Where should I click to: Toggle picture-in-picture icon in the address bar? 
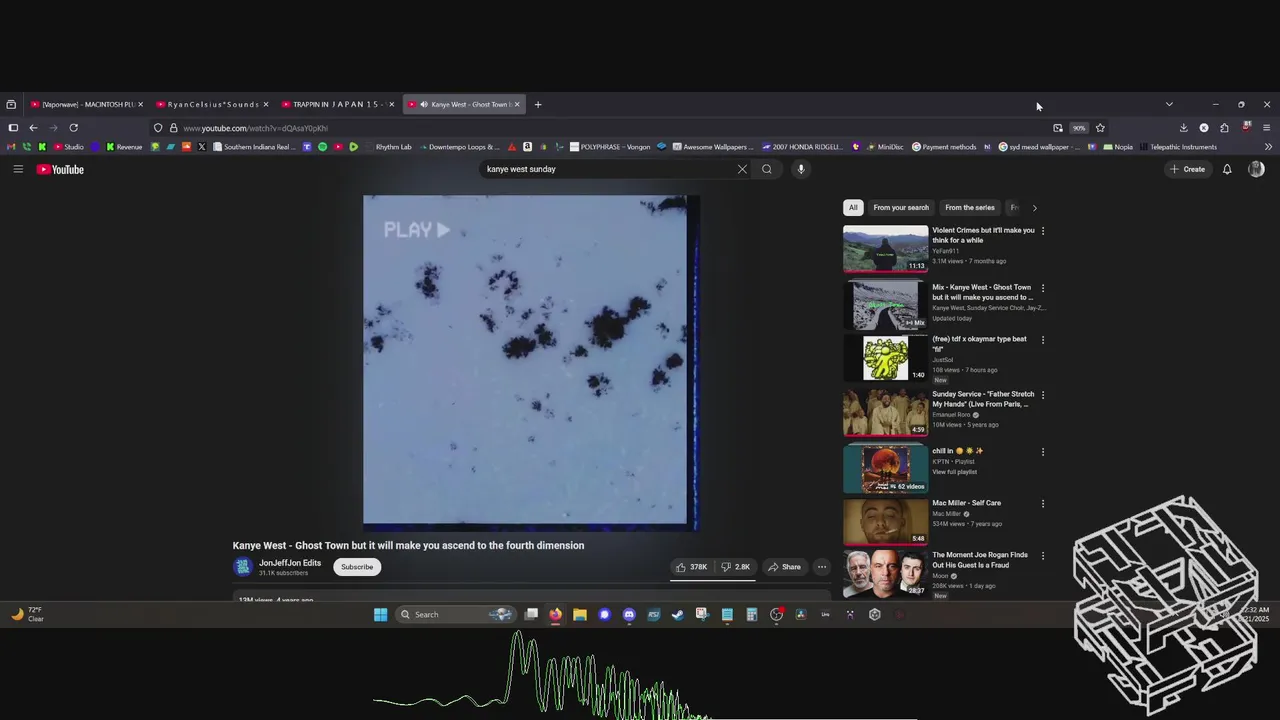coord(1058,128)
